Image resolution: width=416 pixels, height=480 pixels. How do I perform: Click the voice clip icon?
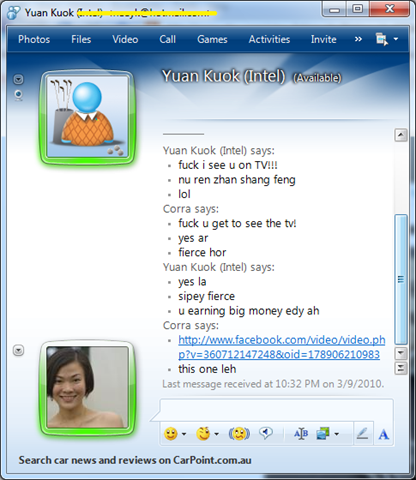[x=266, y=433]
